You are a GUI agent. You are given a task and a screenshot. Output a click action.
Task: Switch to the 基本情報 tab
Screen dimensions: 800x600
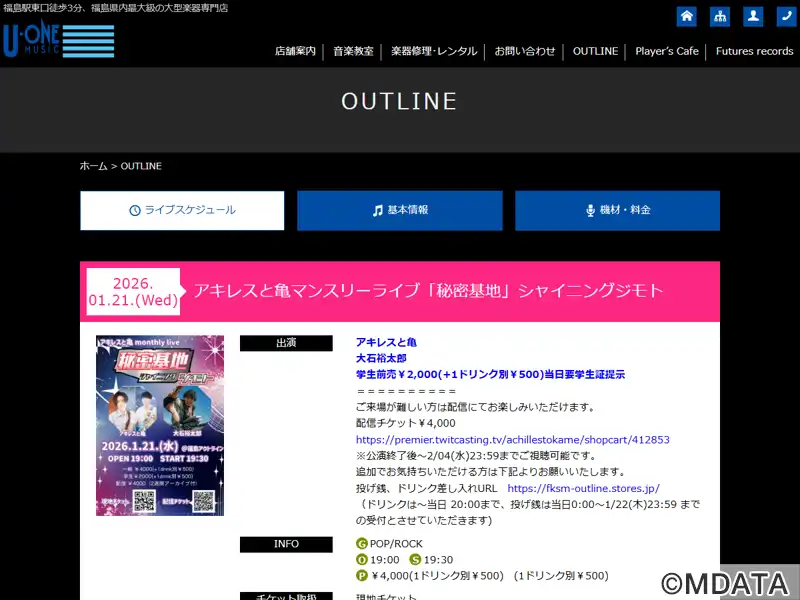click(x=400, y=210)
